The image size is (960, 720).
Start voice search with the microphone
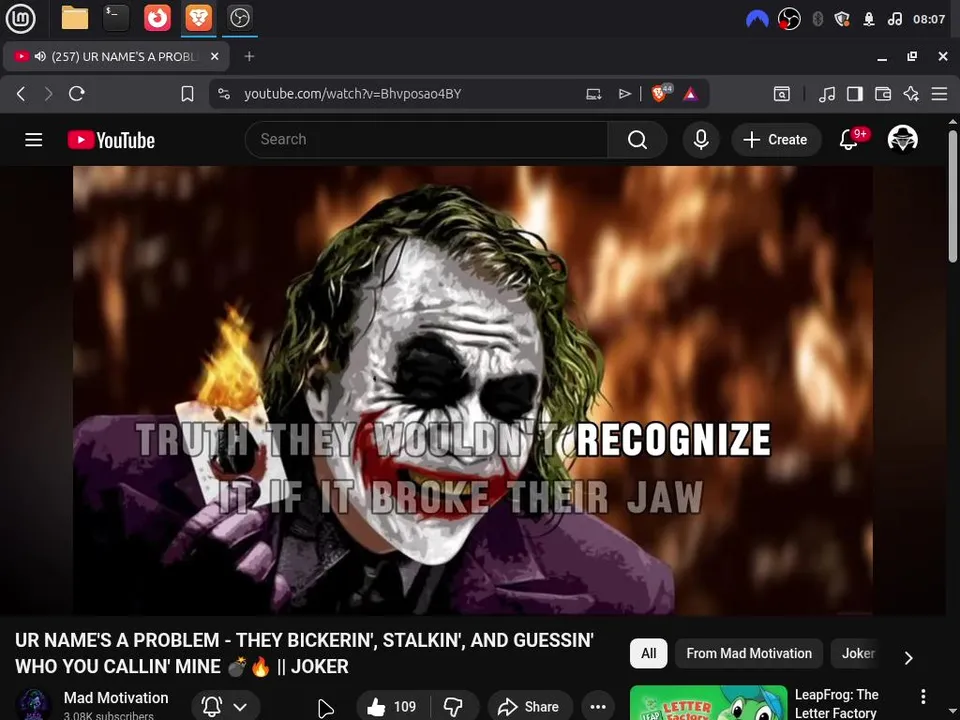[x=701, y=140]
